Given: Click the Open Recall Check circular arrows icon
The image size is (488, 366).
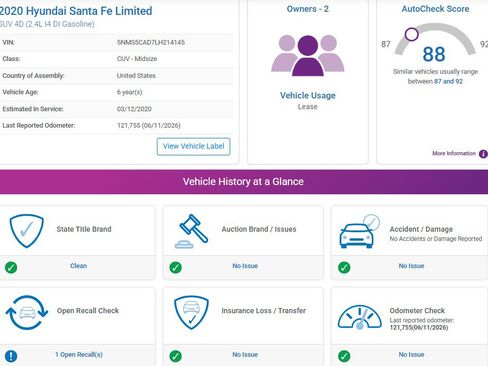Looking at the screenshot, I should tap(27, 312).
